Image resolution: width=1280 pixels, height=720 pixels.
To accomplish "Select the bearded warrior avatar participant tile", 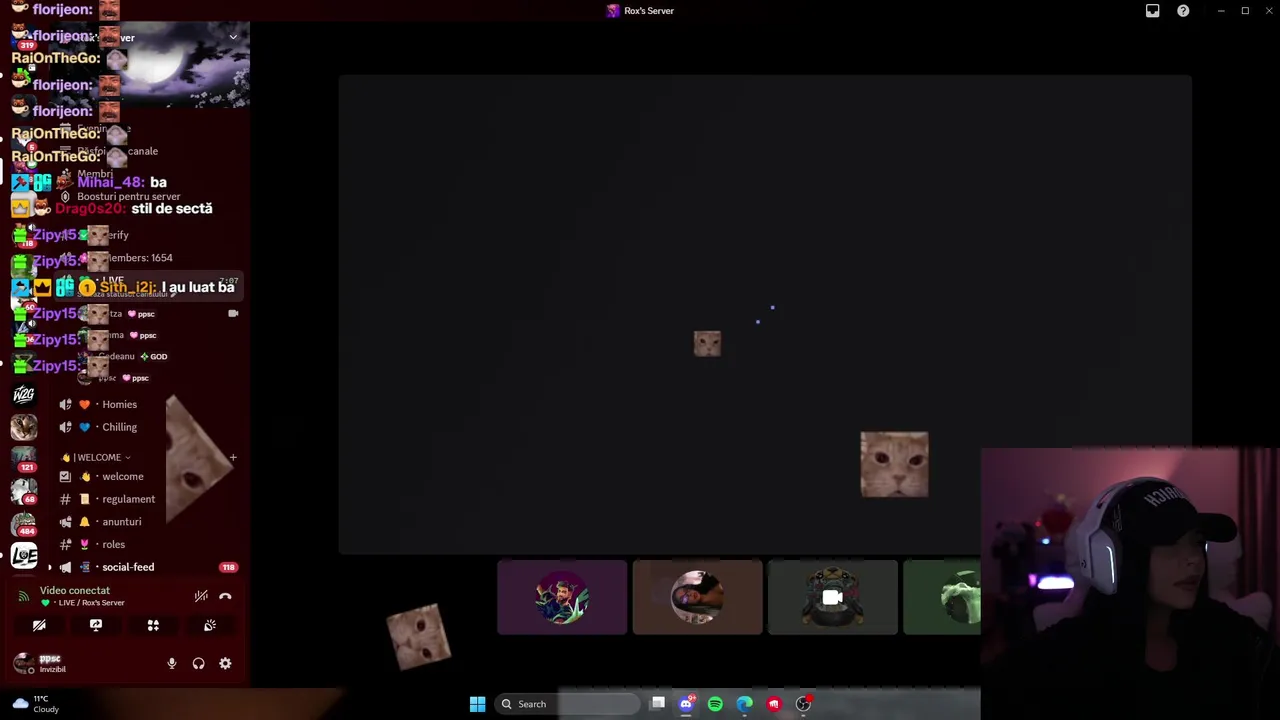I will click(562, 597).
